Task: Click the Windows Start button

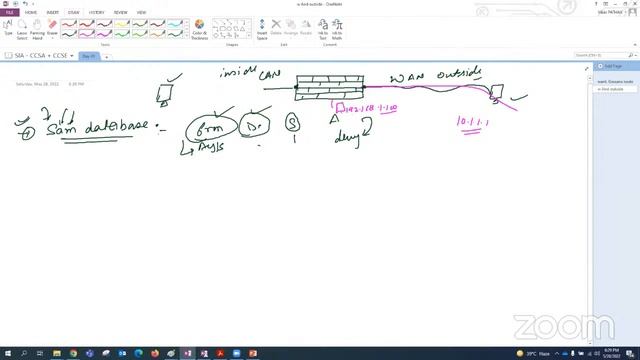Action: (x=8, y=353)
